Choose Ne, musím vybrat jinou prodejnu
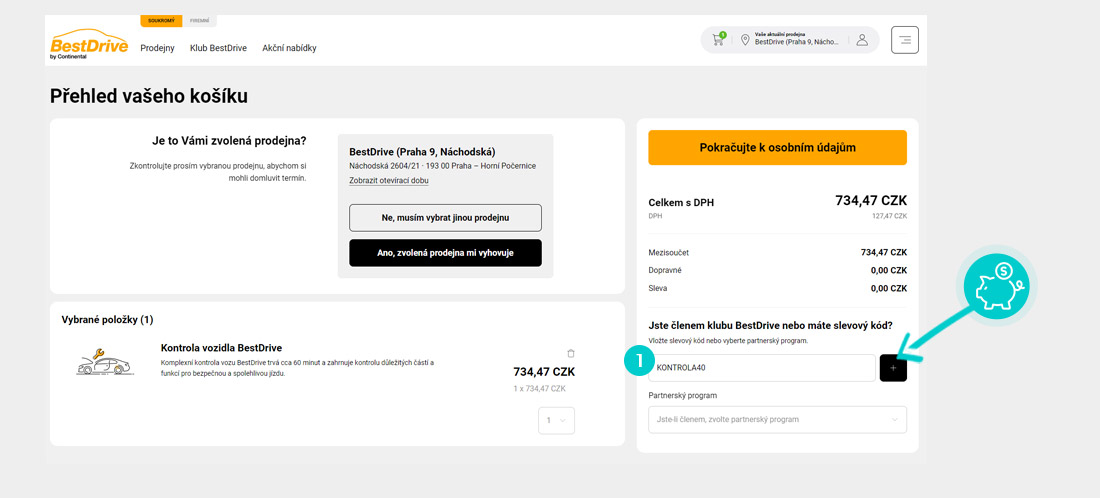 point(445,217)
